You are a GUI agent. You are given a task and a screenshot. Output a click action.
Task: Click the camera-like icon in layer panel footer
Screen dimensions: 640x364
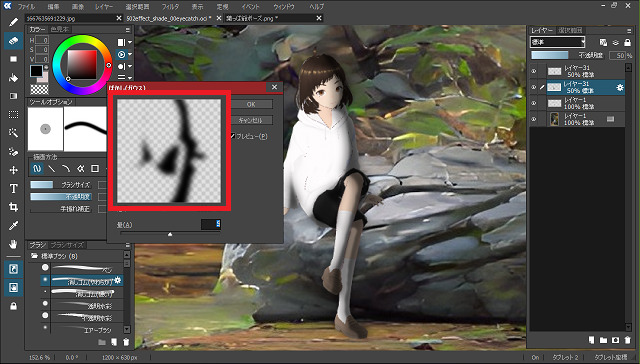(x=616, y=340)
